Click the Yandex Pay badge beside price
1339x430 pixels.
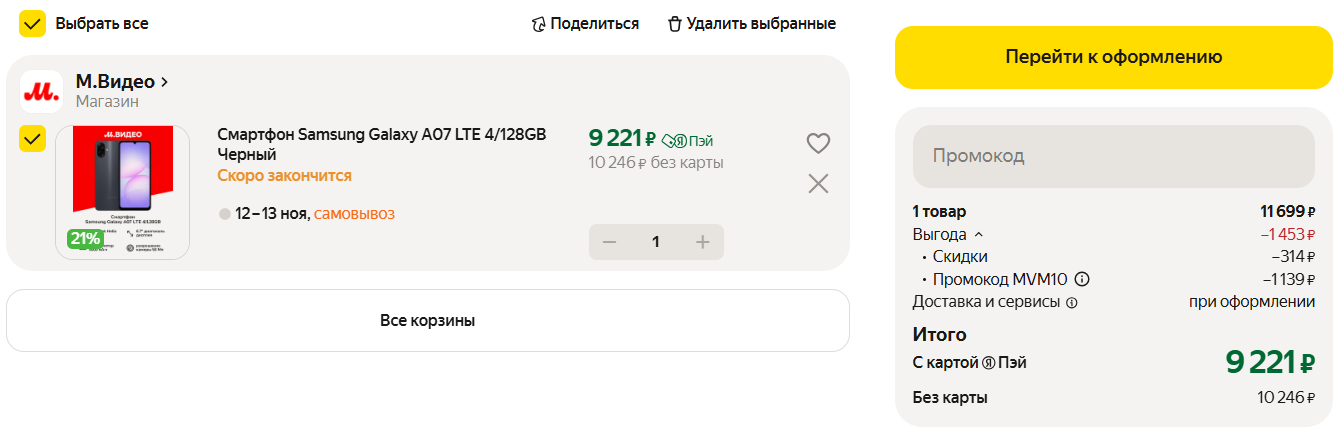coord(688,141)
